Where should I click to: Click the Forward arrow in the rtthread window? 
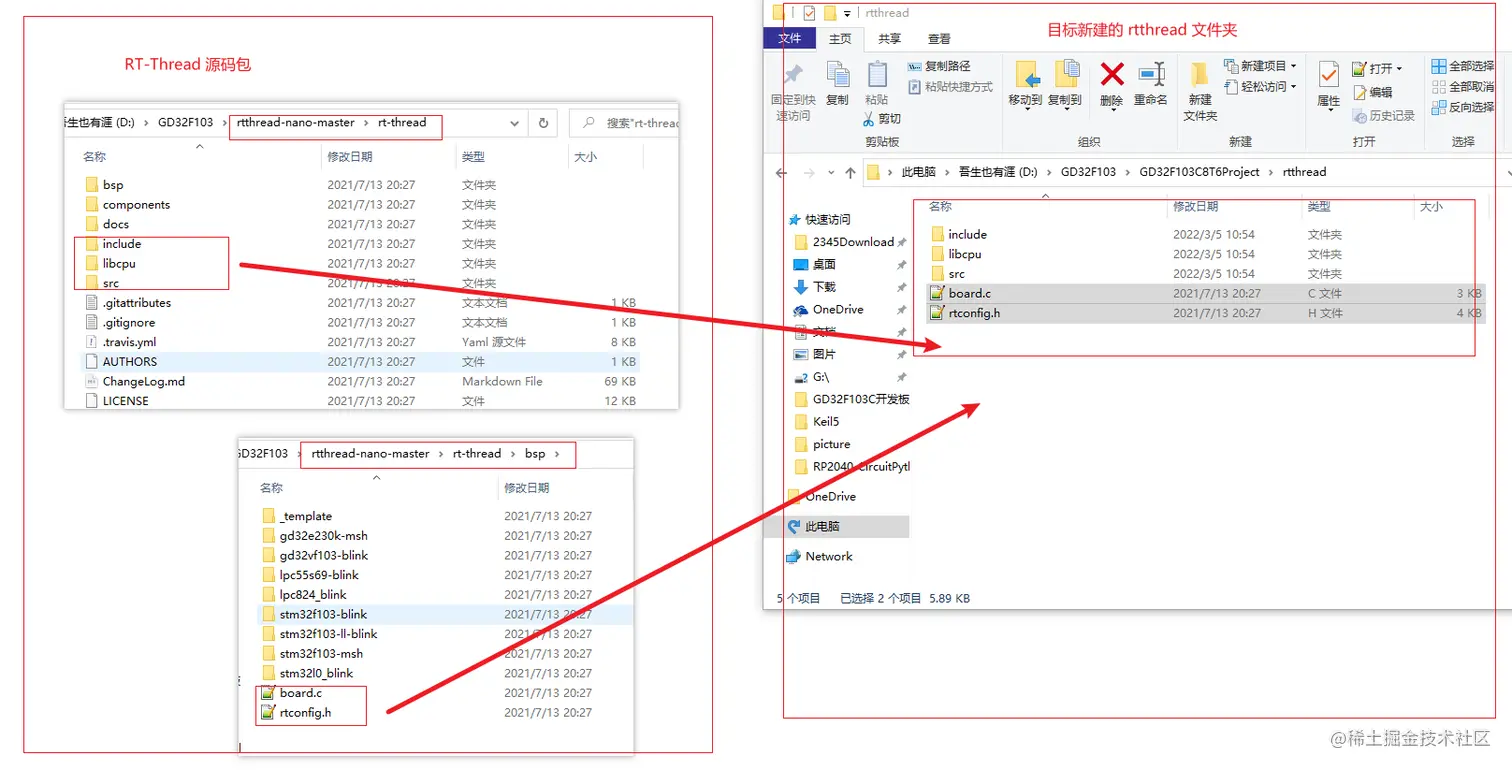tap(809, 172)
